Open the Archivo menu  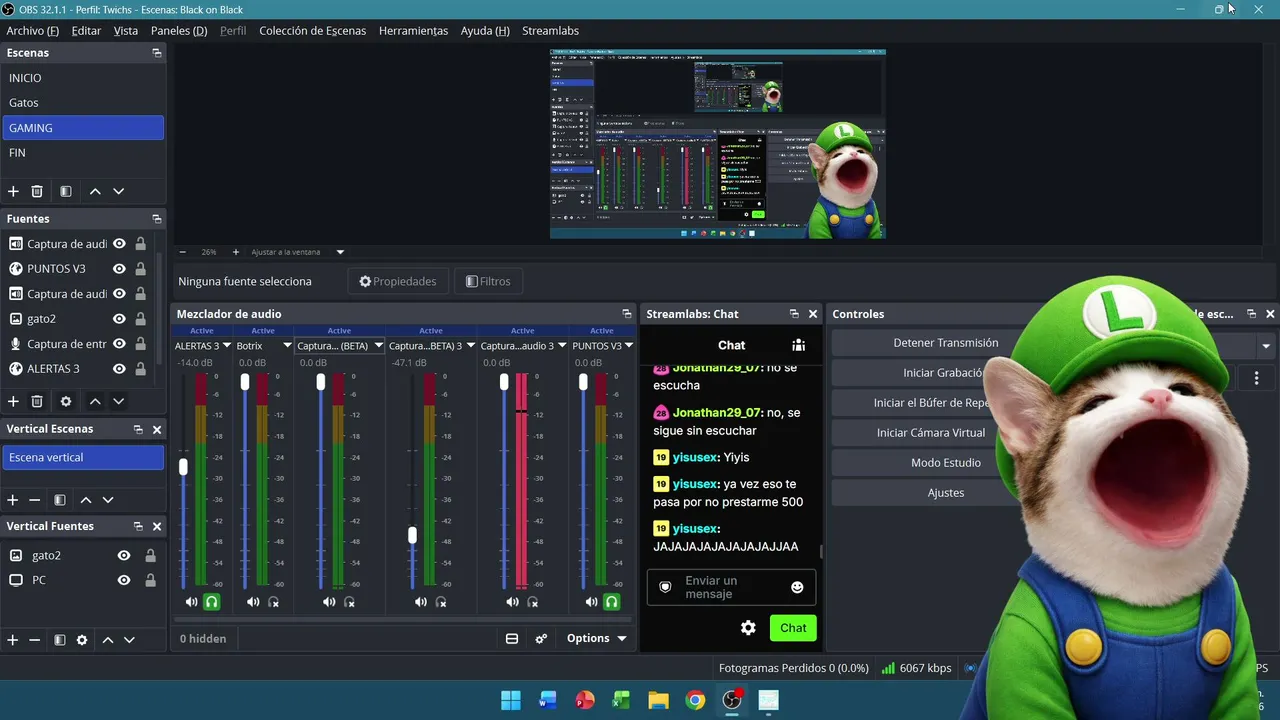33,31
